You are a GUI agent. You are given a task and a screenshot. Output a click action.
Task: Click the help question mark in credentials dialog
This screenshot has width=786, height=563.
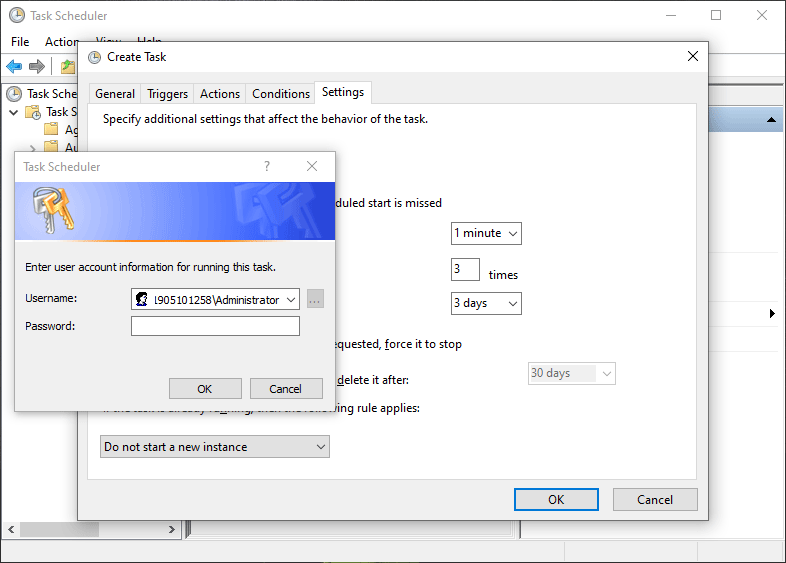coord(267,166)
